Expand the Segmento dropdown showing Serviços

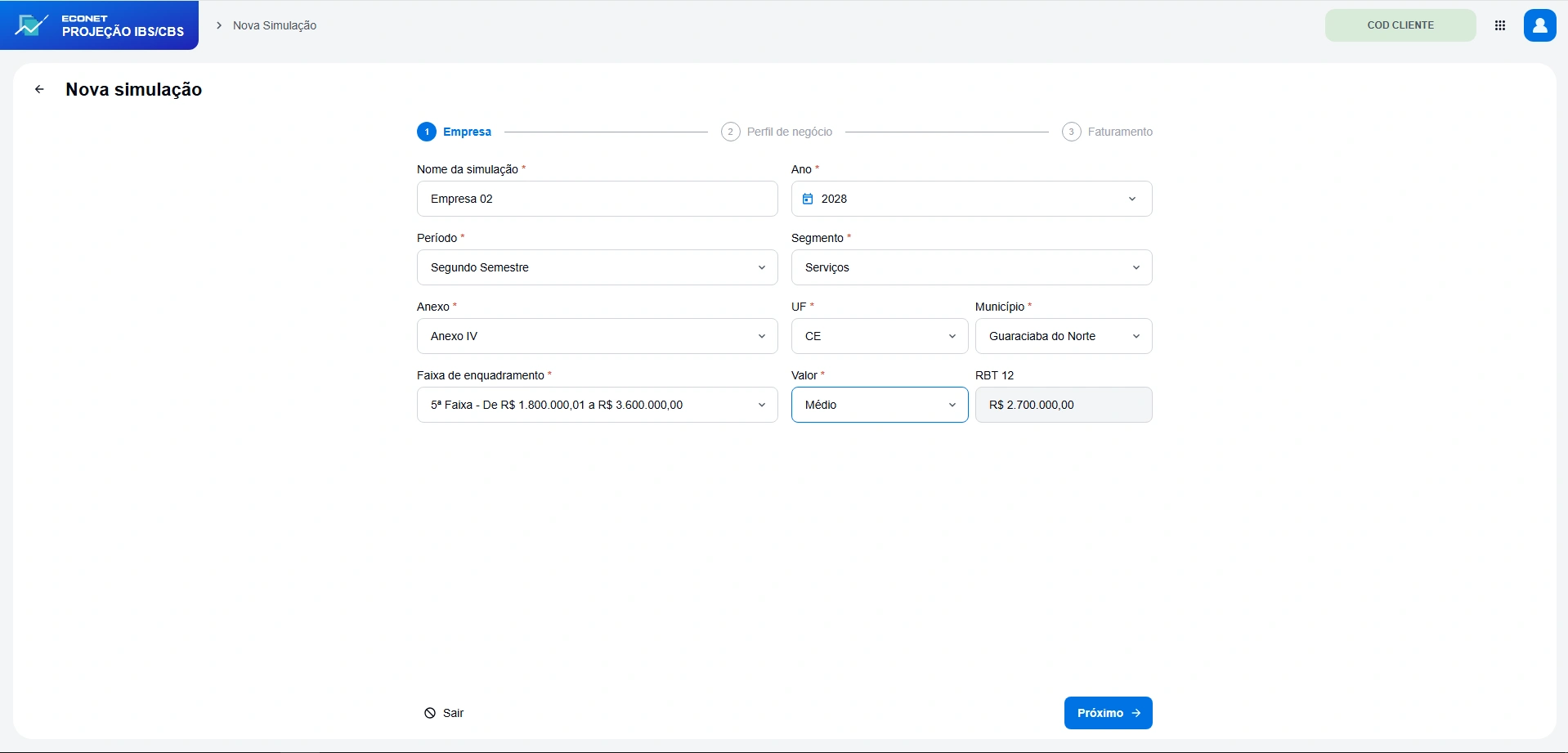pyautogui.click(x=972, y=267)
